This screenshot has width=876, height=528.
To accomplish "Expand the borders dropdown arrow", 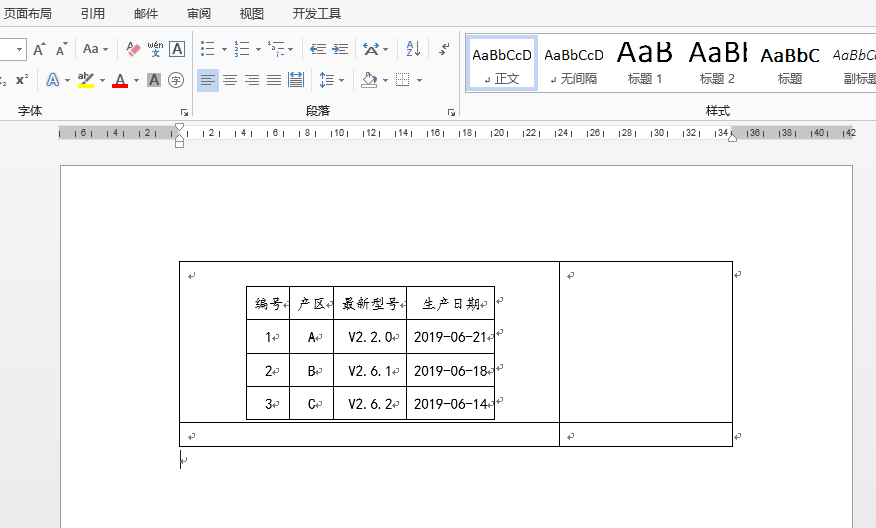I will click(x=419, y=80).
